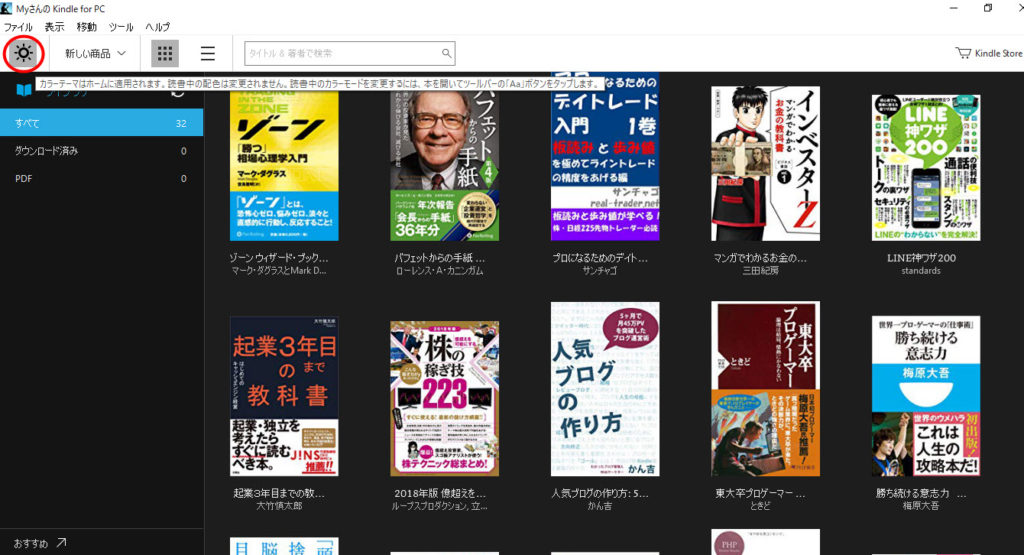Viewport: 1024px width, 555px height.
Task: Click the library book icon in sidebar
Action: pyautogui.click(x=24, y=89)
